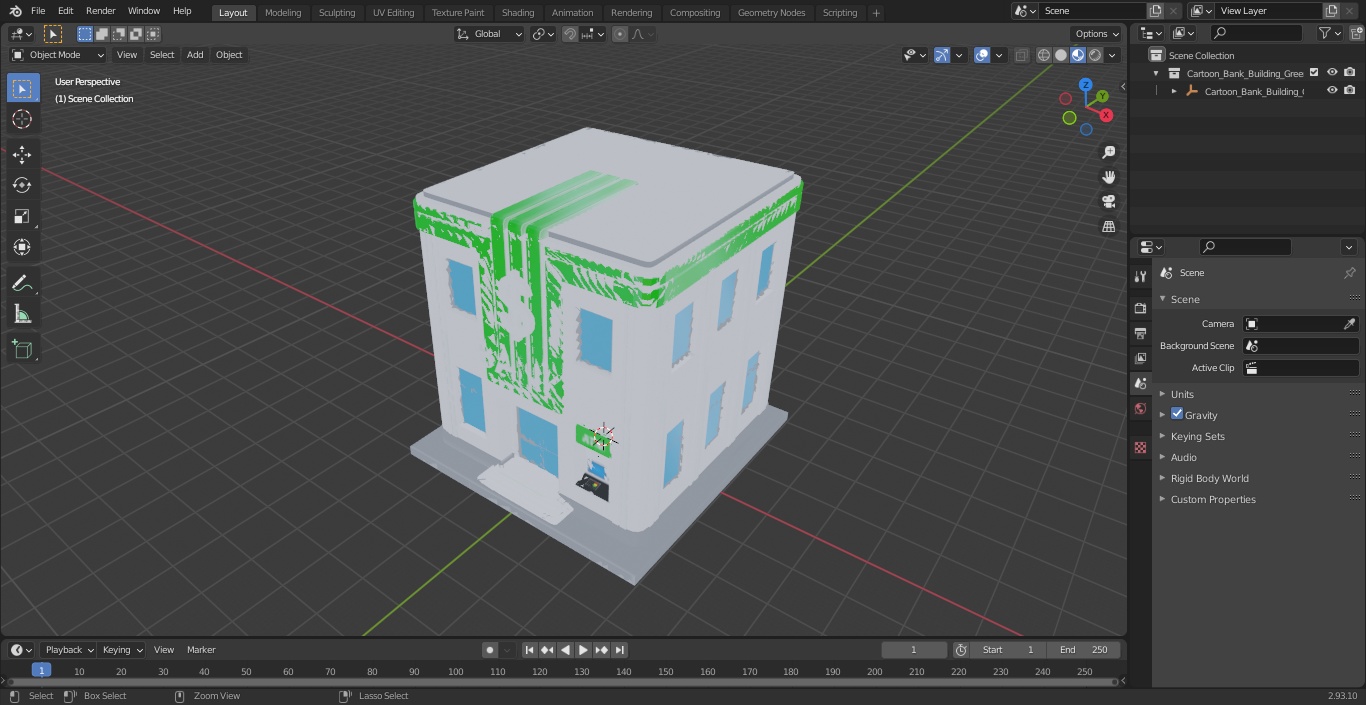Open the Object Mode dropdown

(57, 55)
